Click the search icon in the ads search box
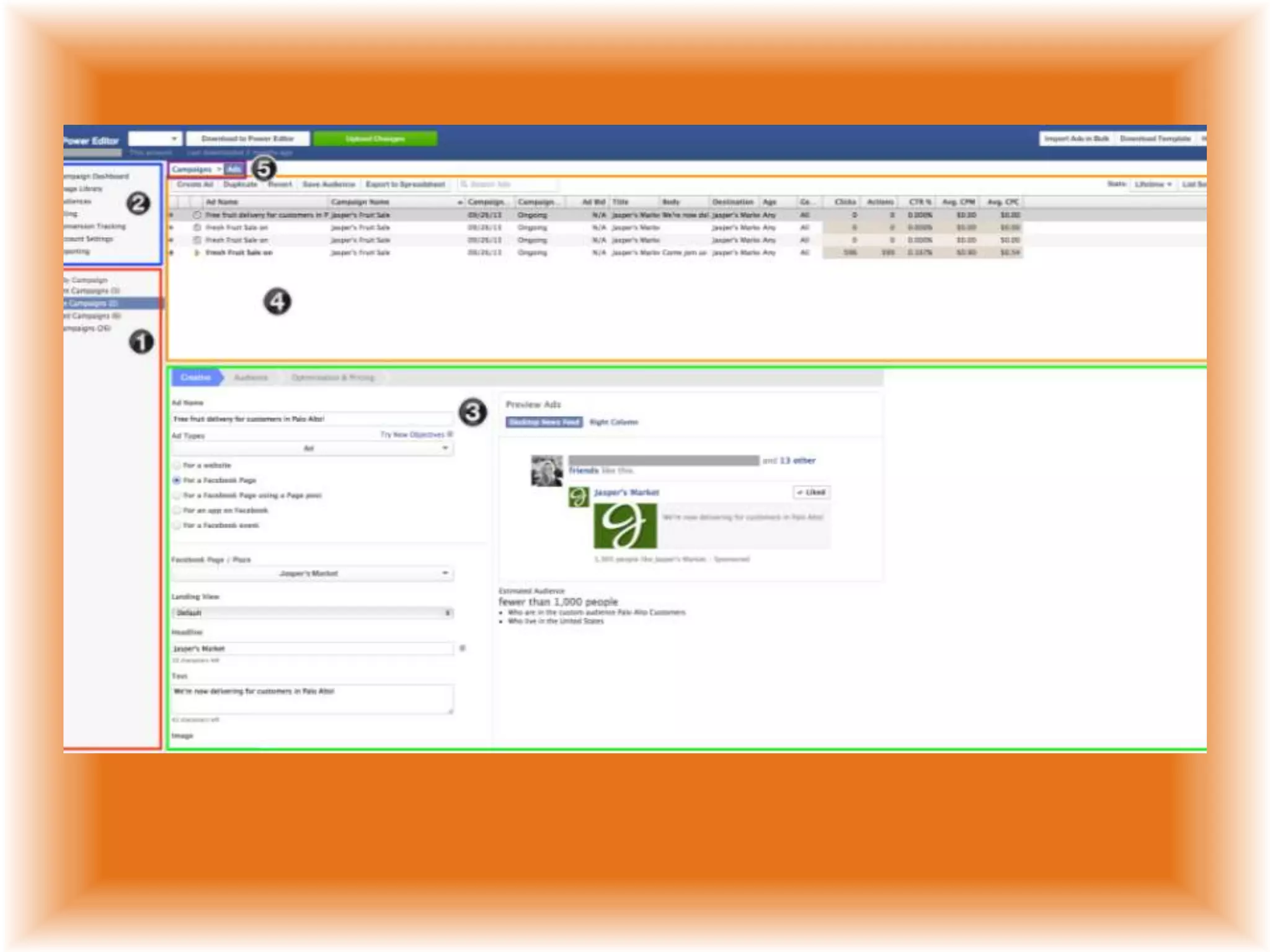 pos(464,184)
